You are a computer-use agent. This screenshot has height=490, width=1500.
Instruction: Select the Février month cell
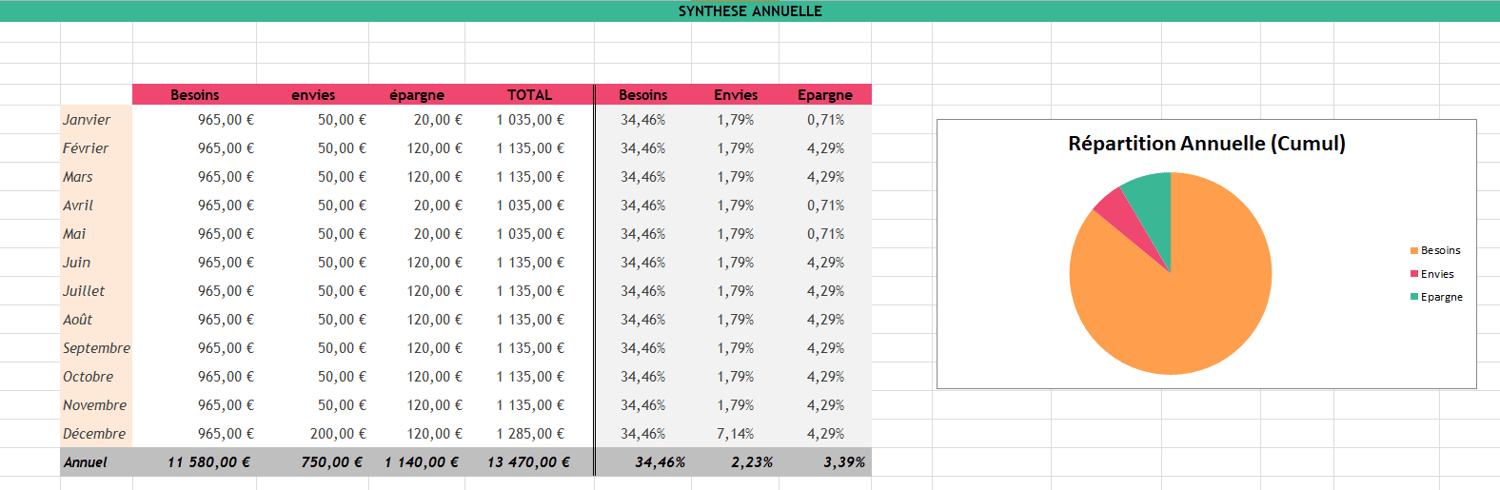click(96, 148)
